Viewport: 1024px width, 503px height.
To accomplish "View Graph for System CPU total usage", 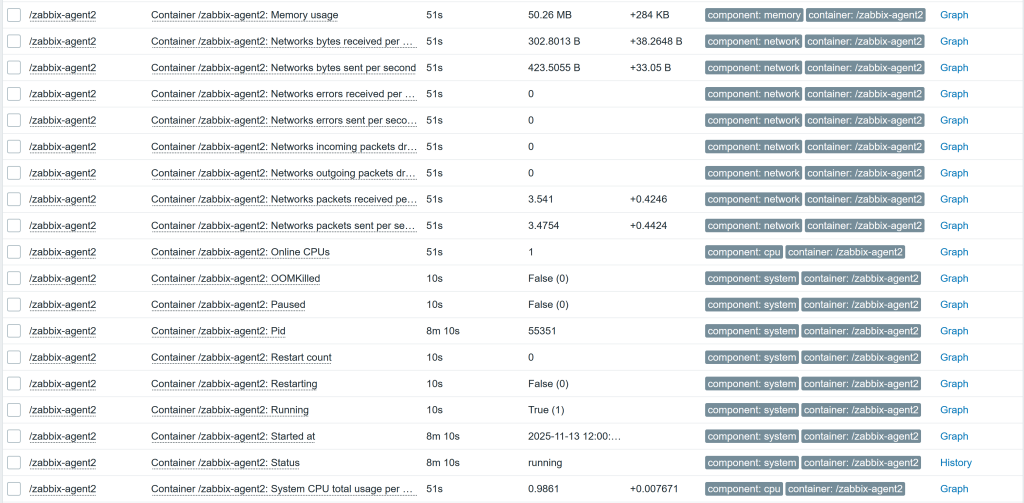I will [x=953, y=489].
